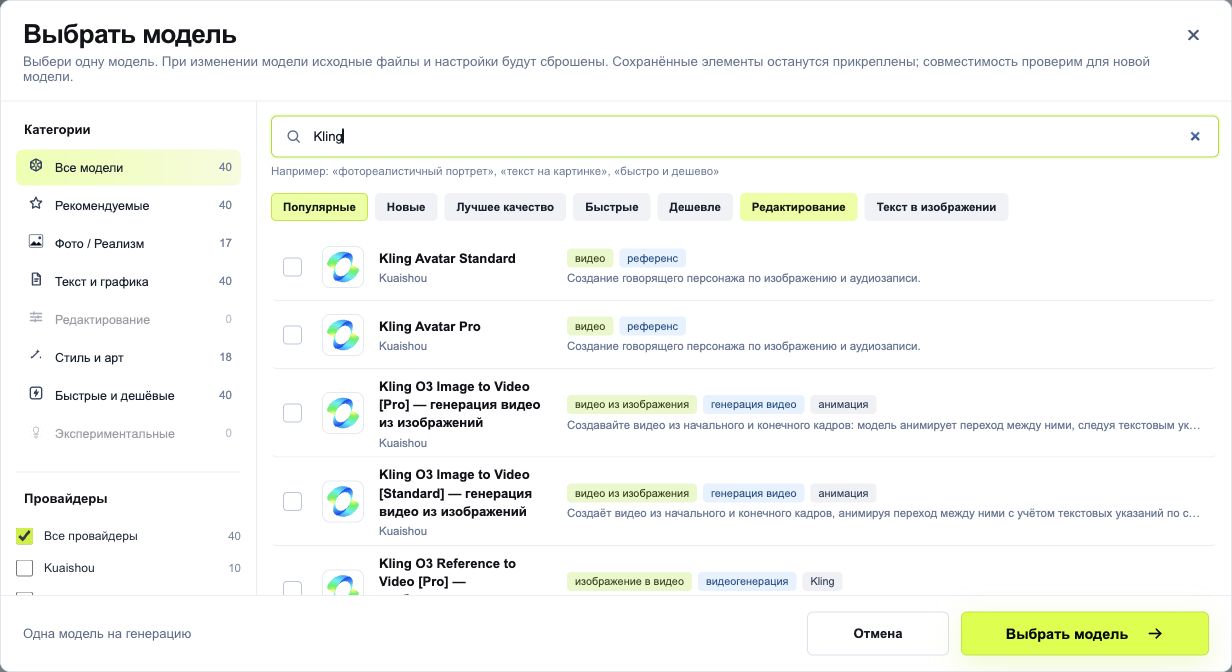
Task: Open the Фото / Реализм category
Action: (x=128, y=243)
